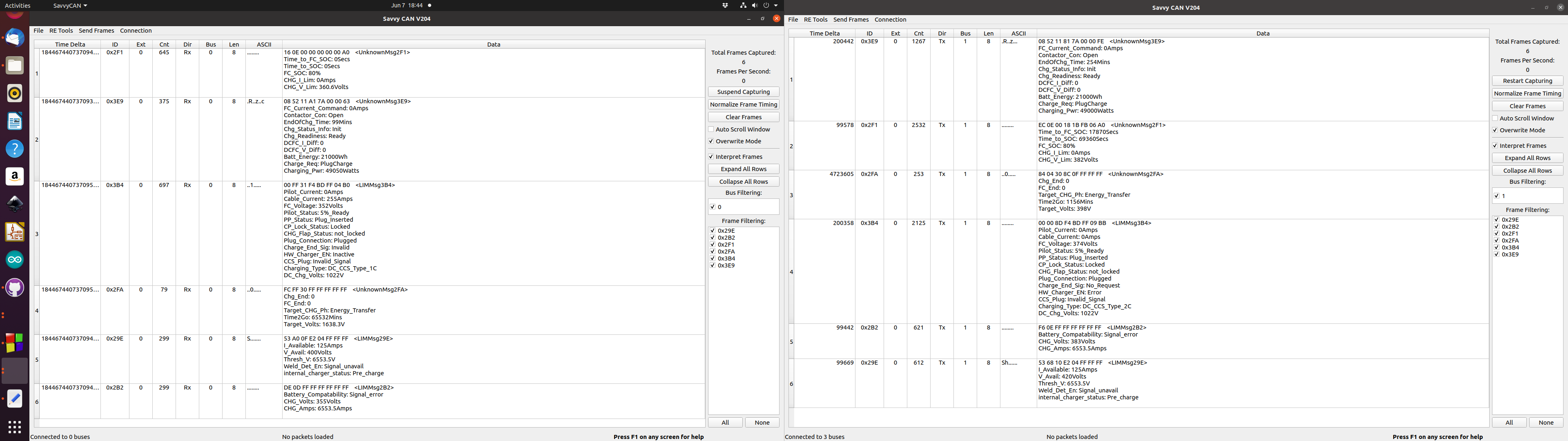This screenshot has width=1568, height=441.
Task: Click Suspend Capturing button
Action: coord(743,92)
